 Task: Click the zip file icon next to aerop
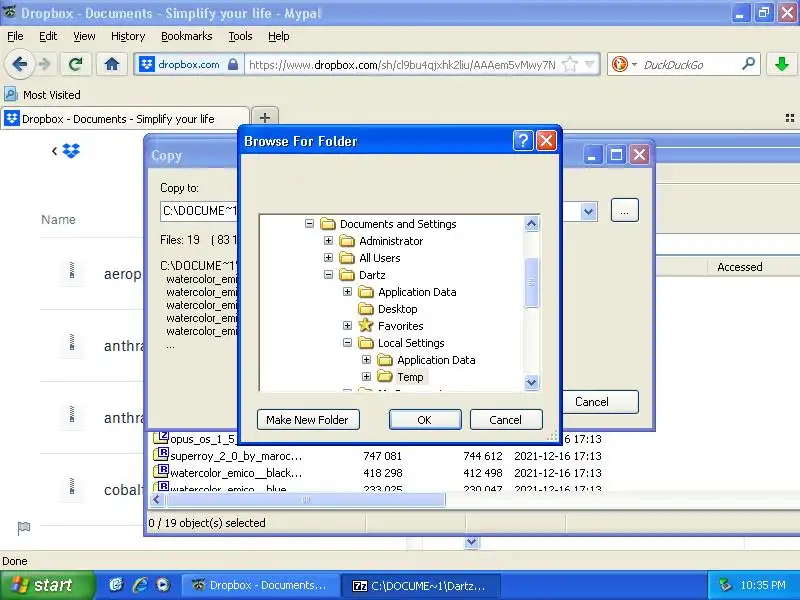coord(72,271)
